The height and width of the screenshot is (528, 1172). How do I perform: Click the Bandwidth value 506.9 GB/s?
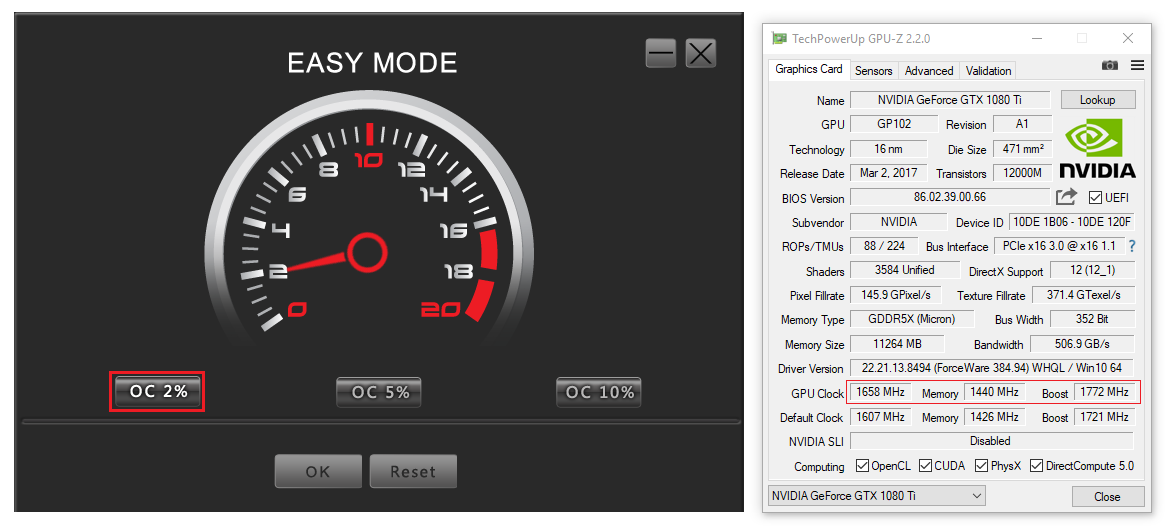coord(1082,344)
